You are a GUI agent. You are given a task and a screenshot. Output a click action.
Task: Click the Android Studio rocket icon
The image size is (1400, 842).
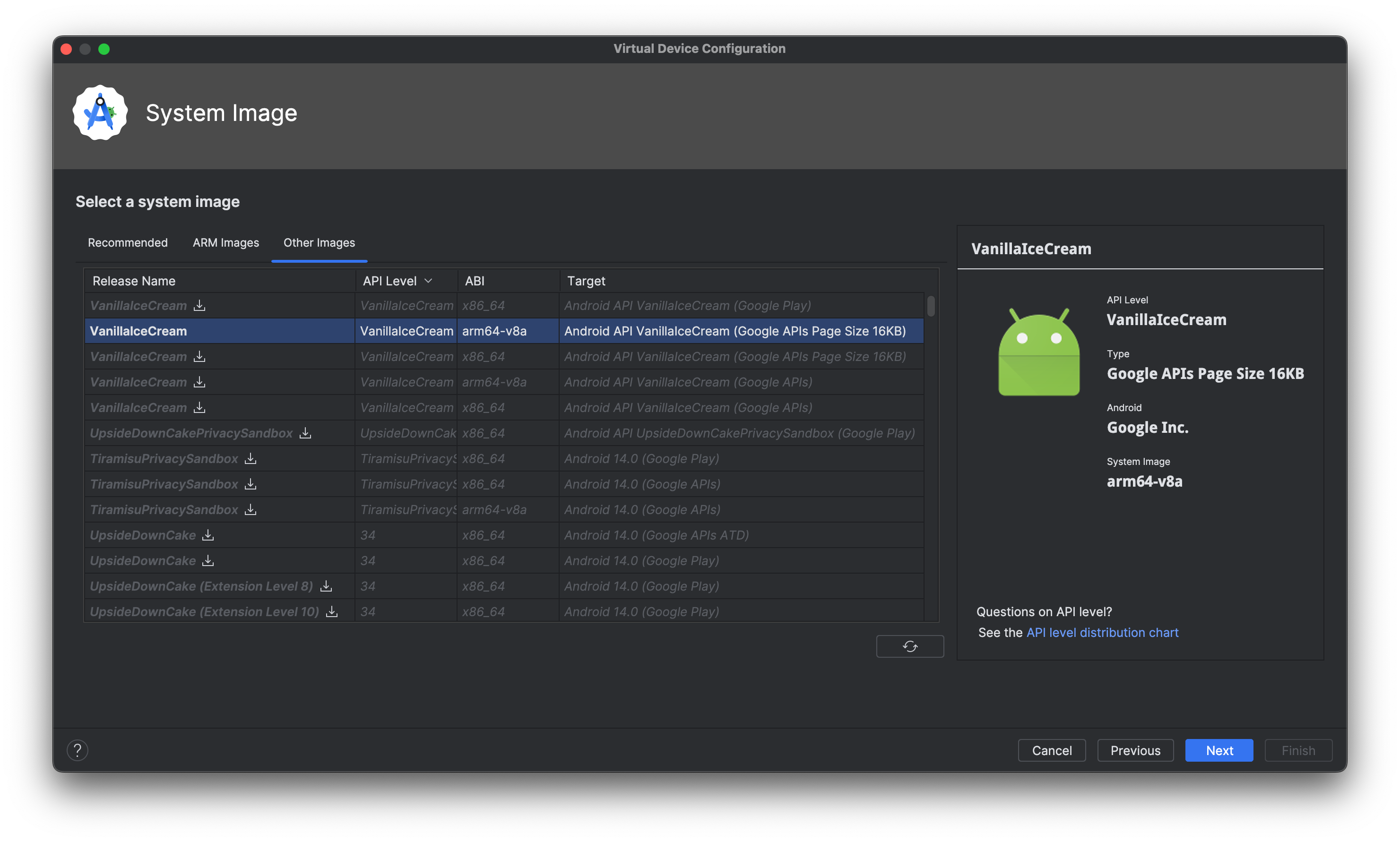click(x=101, y=112)
